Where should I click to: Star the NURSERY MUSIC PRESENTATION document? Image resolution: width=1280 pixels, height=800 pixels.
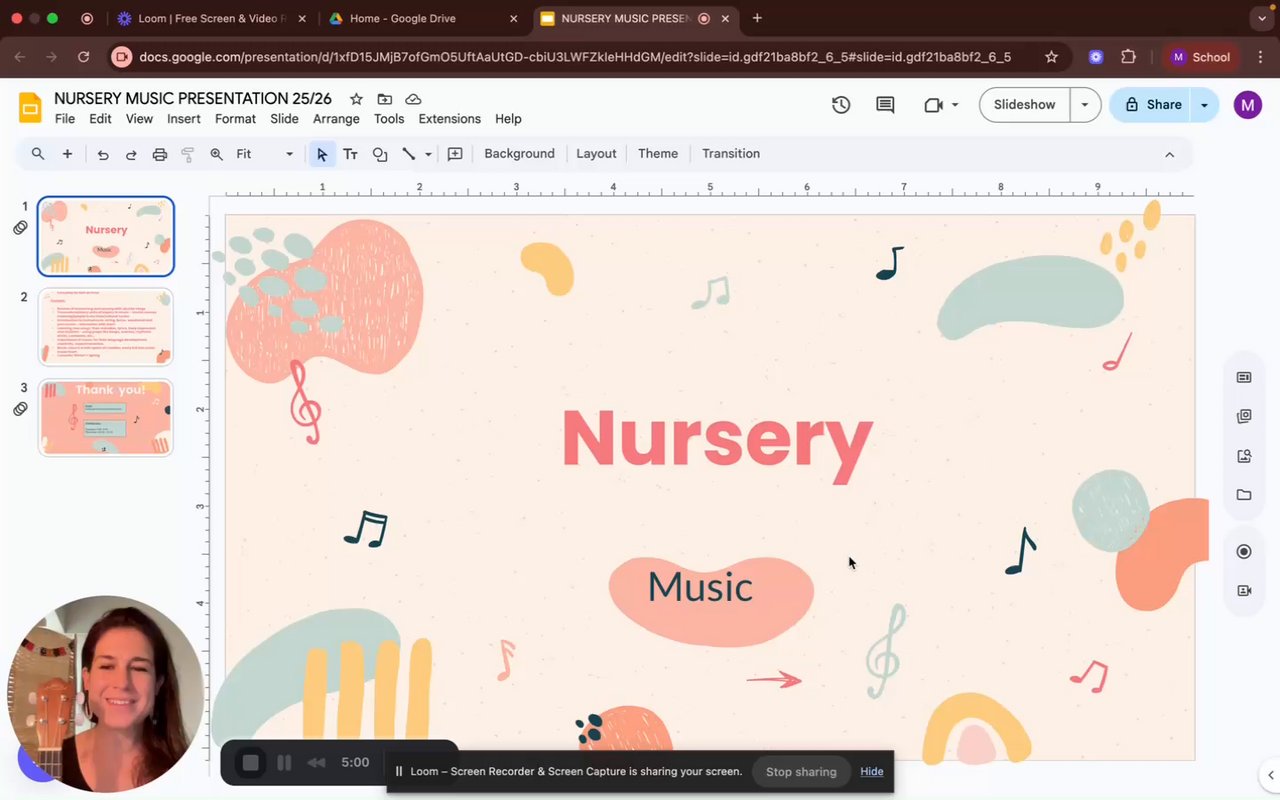point(356,99)
